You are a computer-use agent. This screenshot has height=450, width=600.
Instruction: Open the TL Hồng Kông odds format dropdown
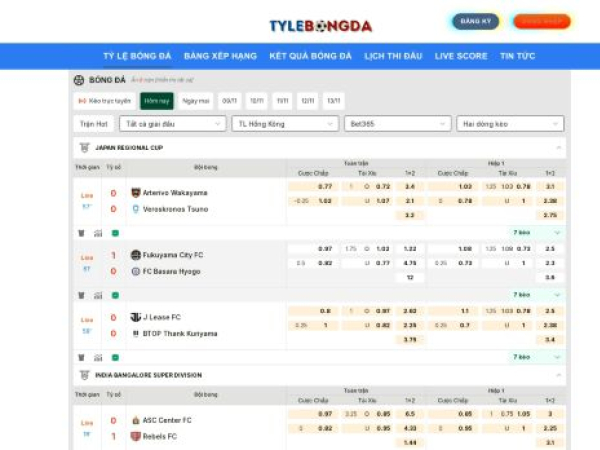[284, 124]
